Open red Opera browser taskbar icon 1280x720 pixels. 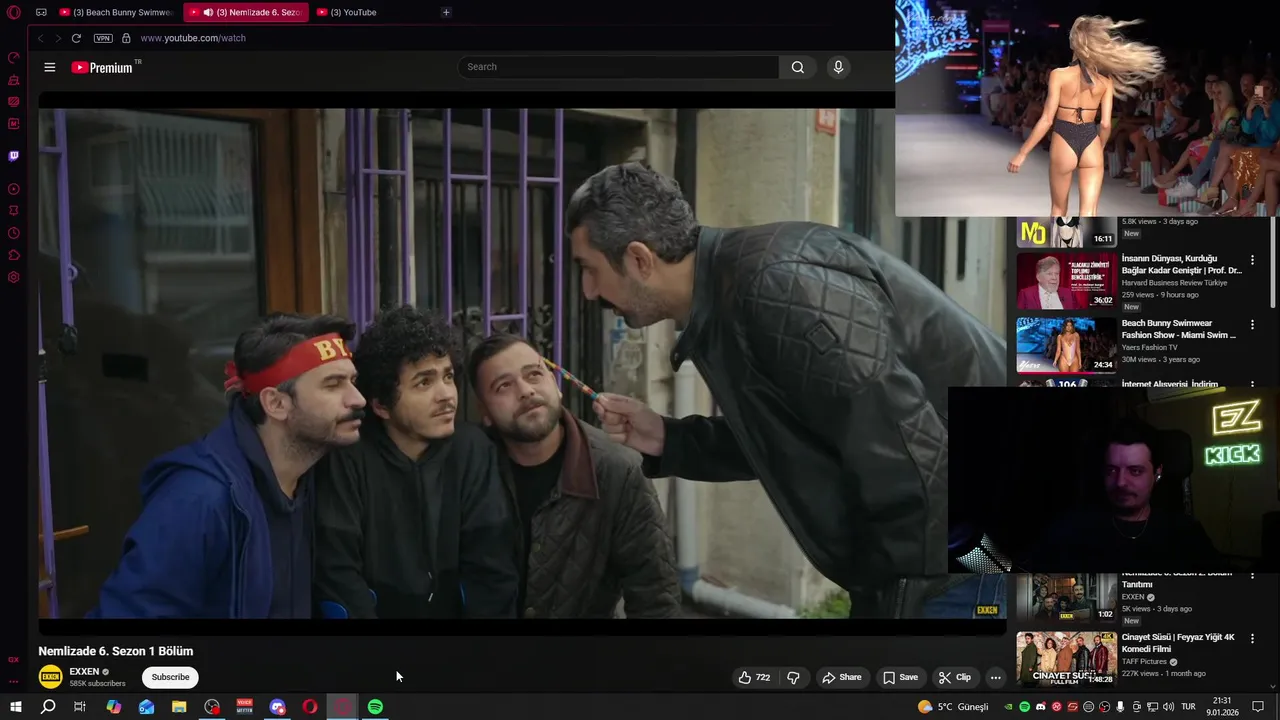[x=310, y=707]
